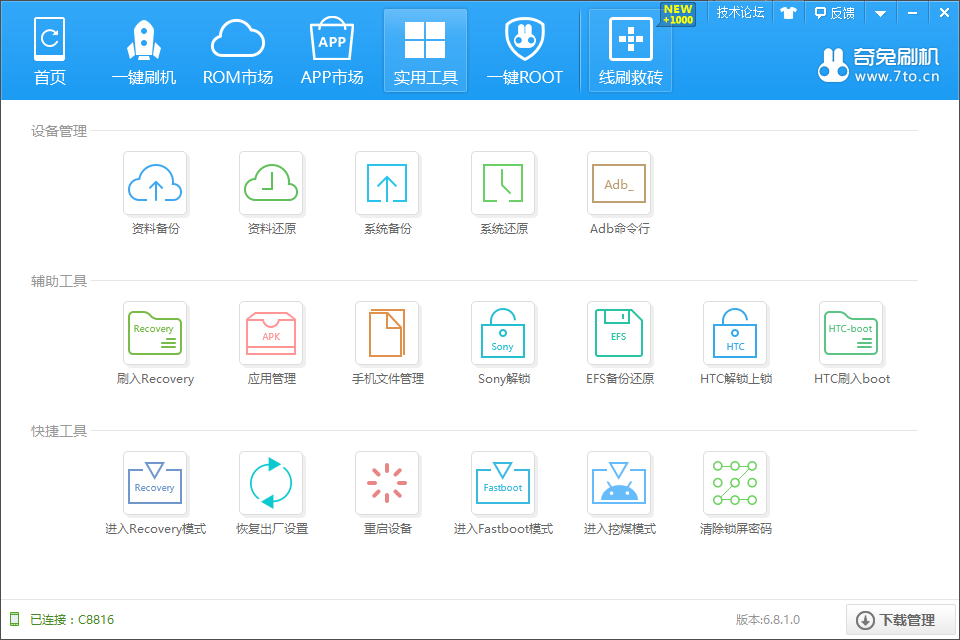Screen dimensions: 960x640
Task: Open the APK 应用管理 app manager
Action: tap(271, 333)
